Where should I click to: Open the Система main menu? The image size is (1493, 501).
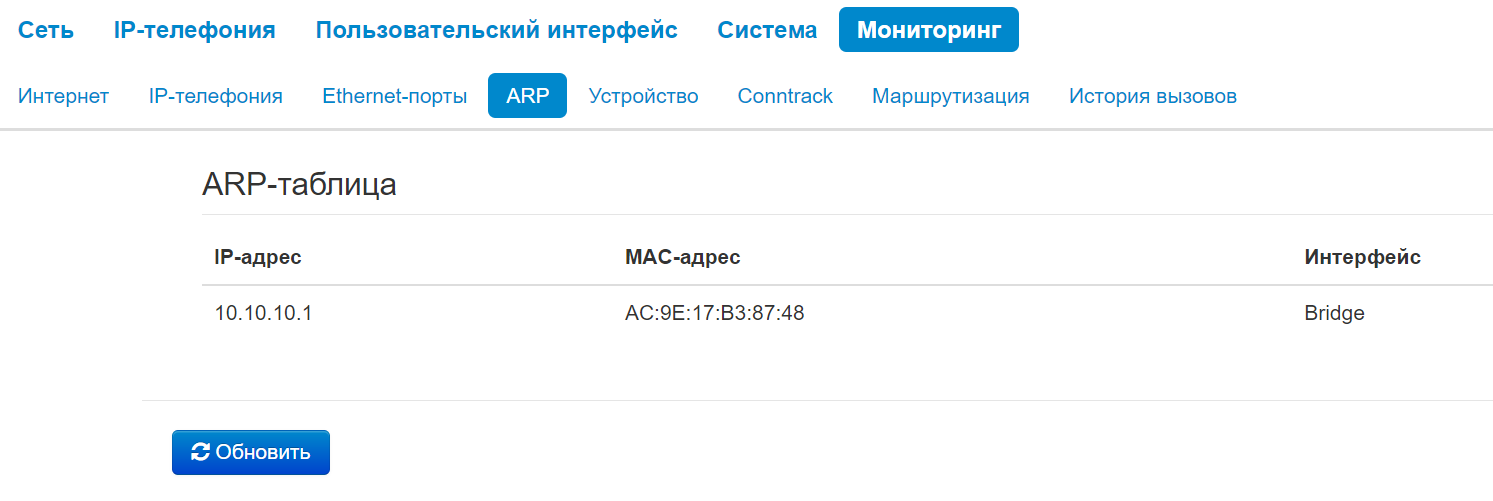point(767,30)
